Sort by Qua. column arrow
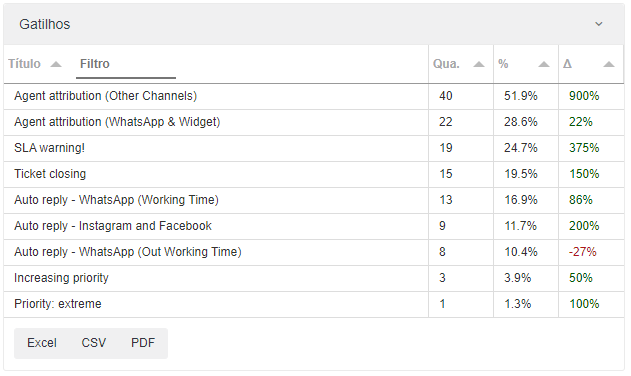The image size is (631, 376). pos(478,64)
